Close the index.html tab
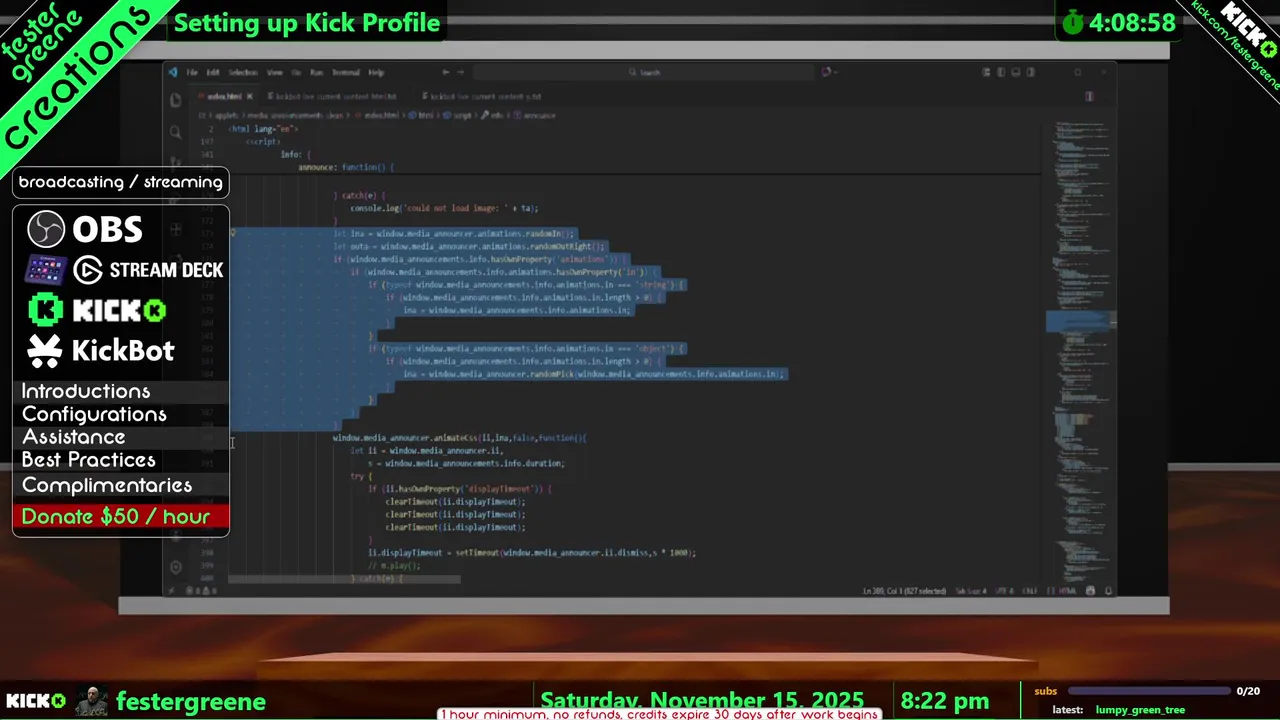1280x720 pixels. [250, 96]
